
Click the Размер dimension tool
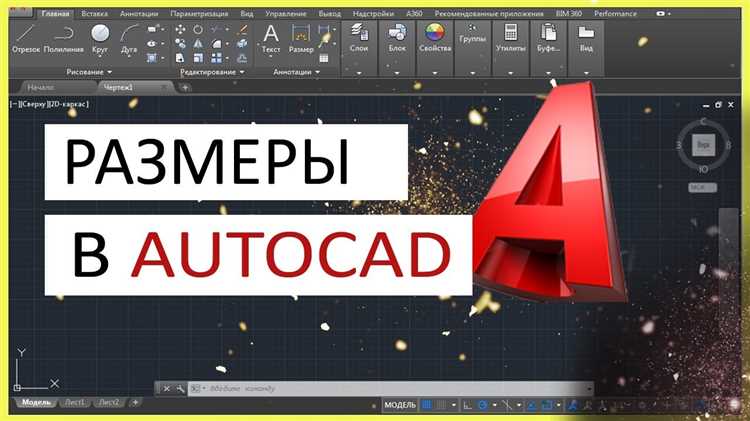[301, 39]
